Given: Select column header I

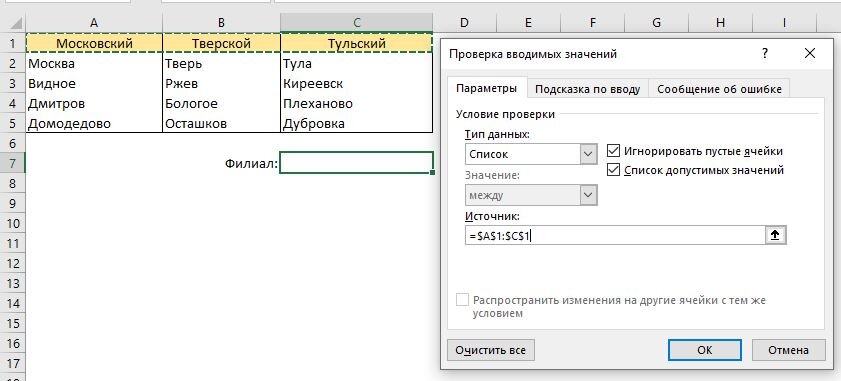Looking at the screenshot, I should coord(785,23).
